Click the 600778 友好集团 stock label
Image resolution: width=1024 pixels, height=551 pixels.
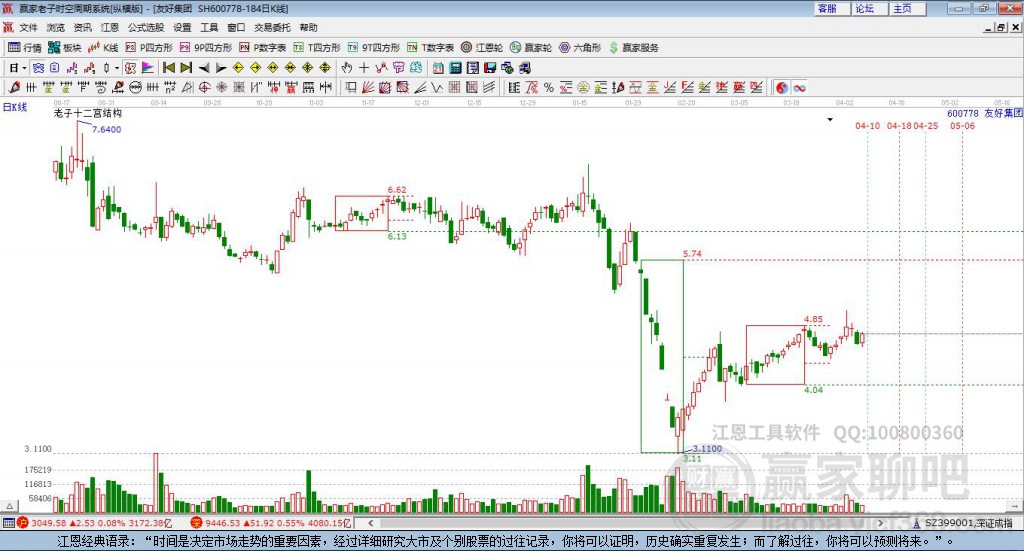pos(985,113)
